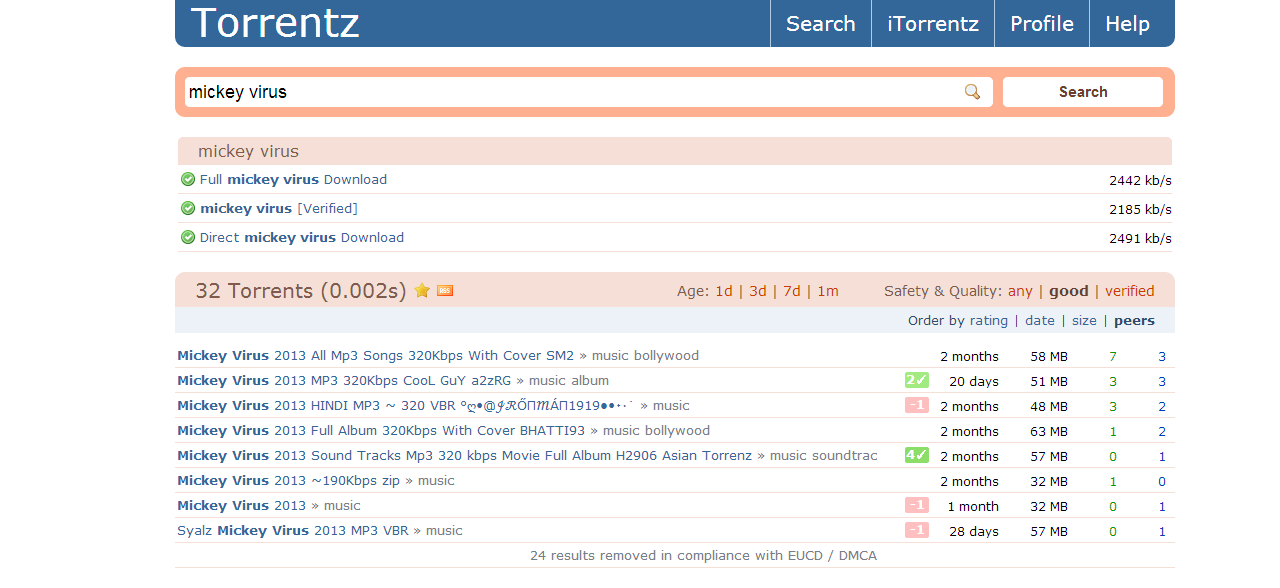Click the 1 month age value
The image size is (1280, 588).
(973, 506)
